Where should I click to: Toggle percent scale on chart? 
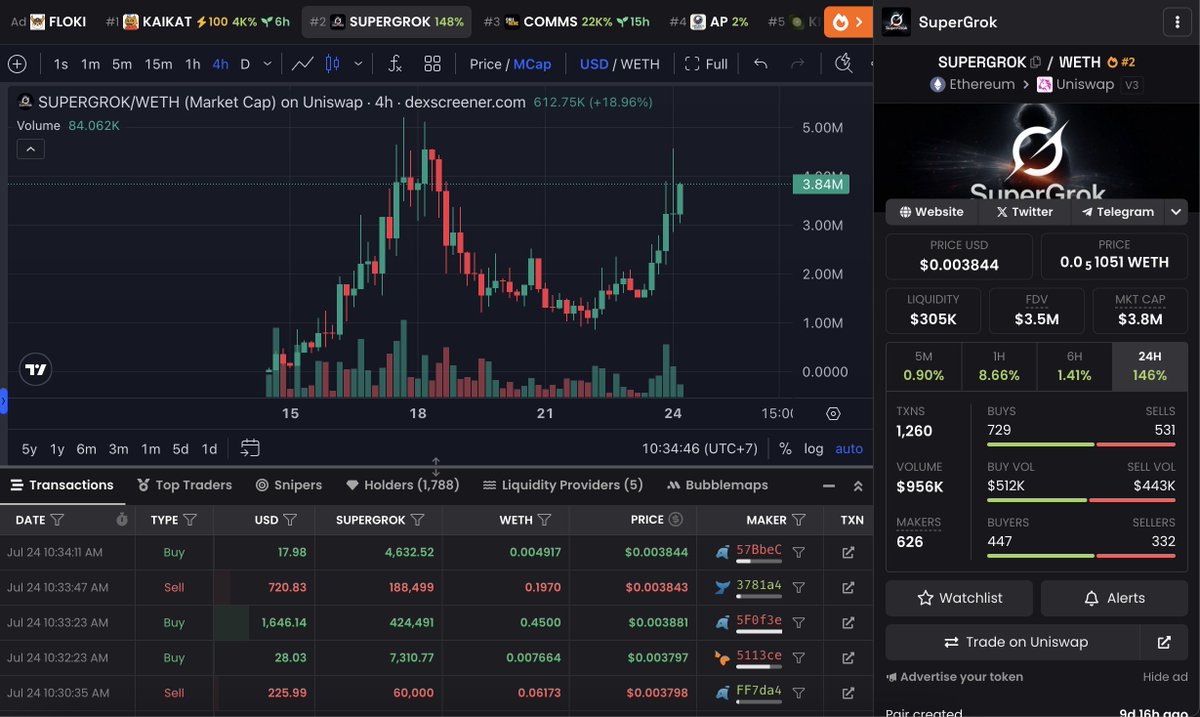[785, 448]
